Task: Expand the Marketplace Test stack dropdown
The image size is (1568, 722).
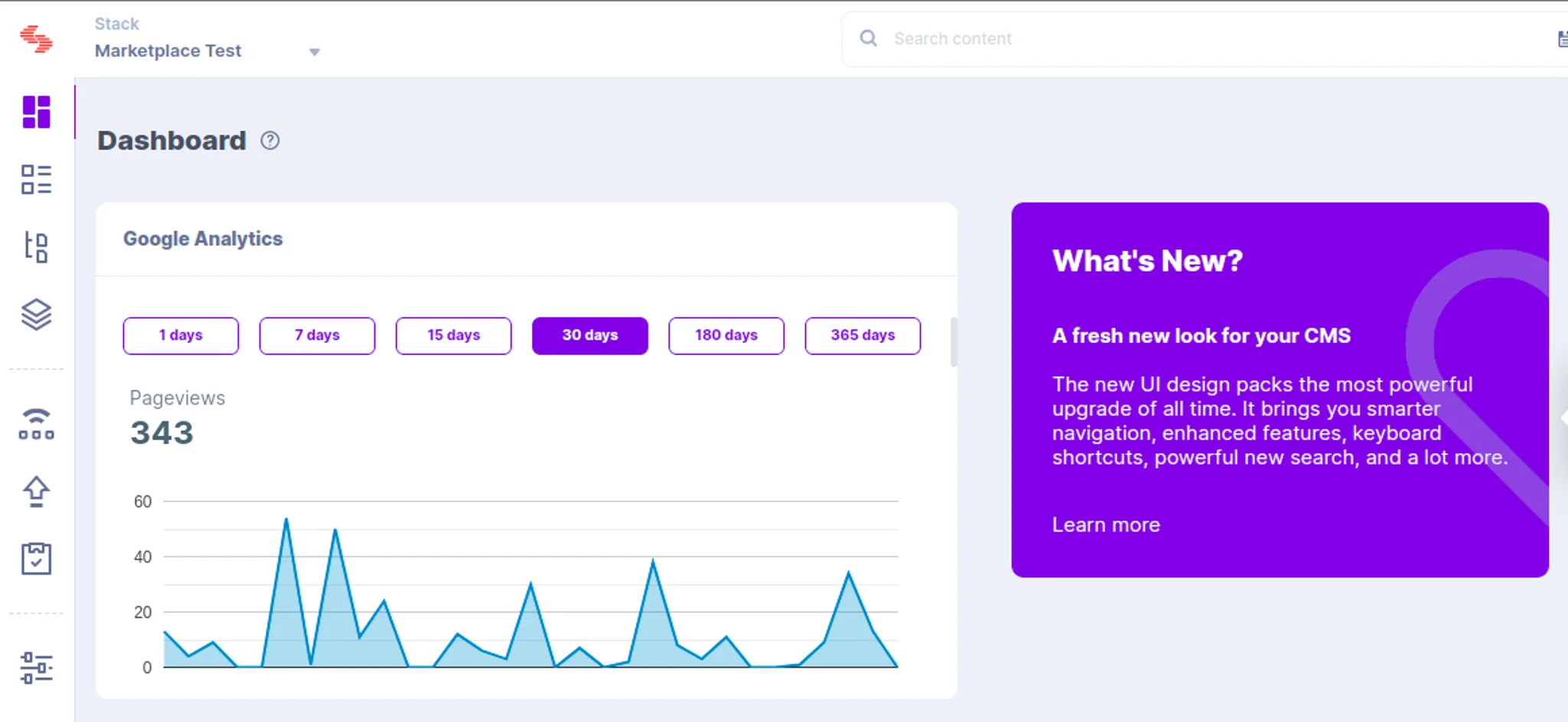Action: (314, 52)
